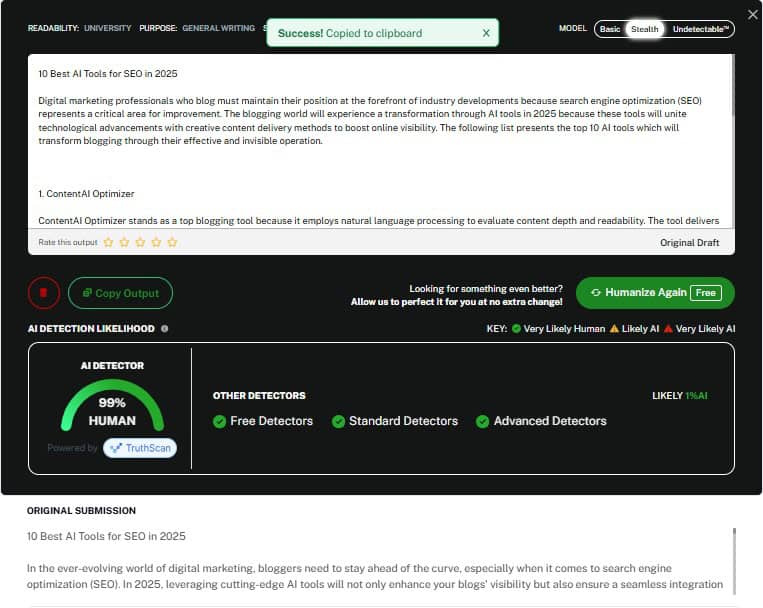Rate the output five stars
Image resolution: width=763 pixels, height=608 pixels.
172,242
